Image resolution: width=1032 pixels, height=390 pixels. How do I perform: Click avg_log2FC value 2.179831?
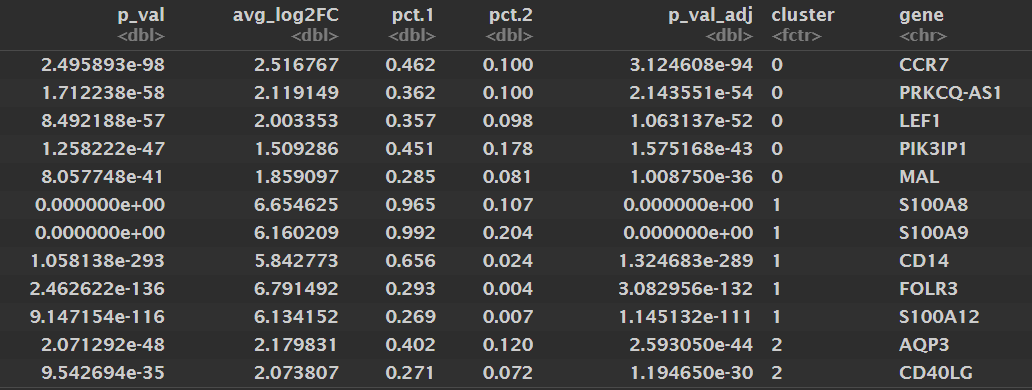click(296, 345)
